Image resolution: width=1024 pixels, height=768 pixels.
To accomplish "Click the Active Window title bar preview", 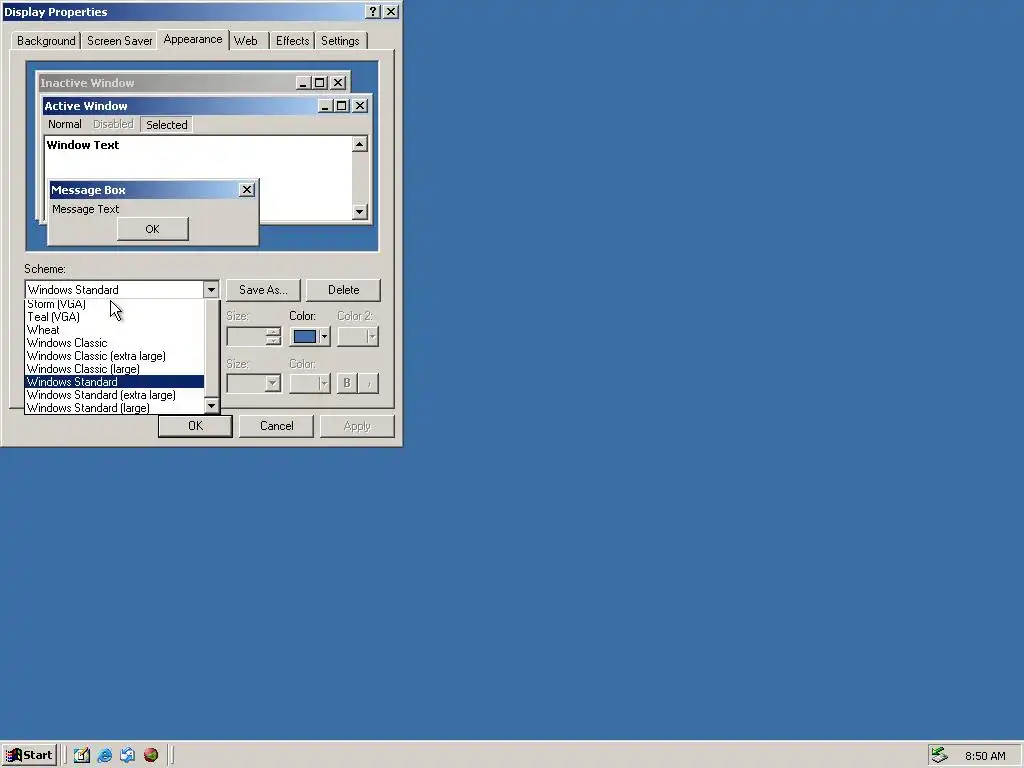I will click(180, 106).
